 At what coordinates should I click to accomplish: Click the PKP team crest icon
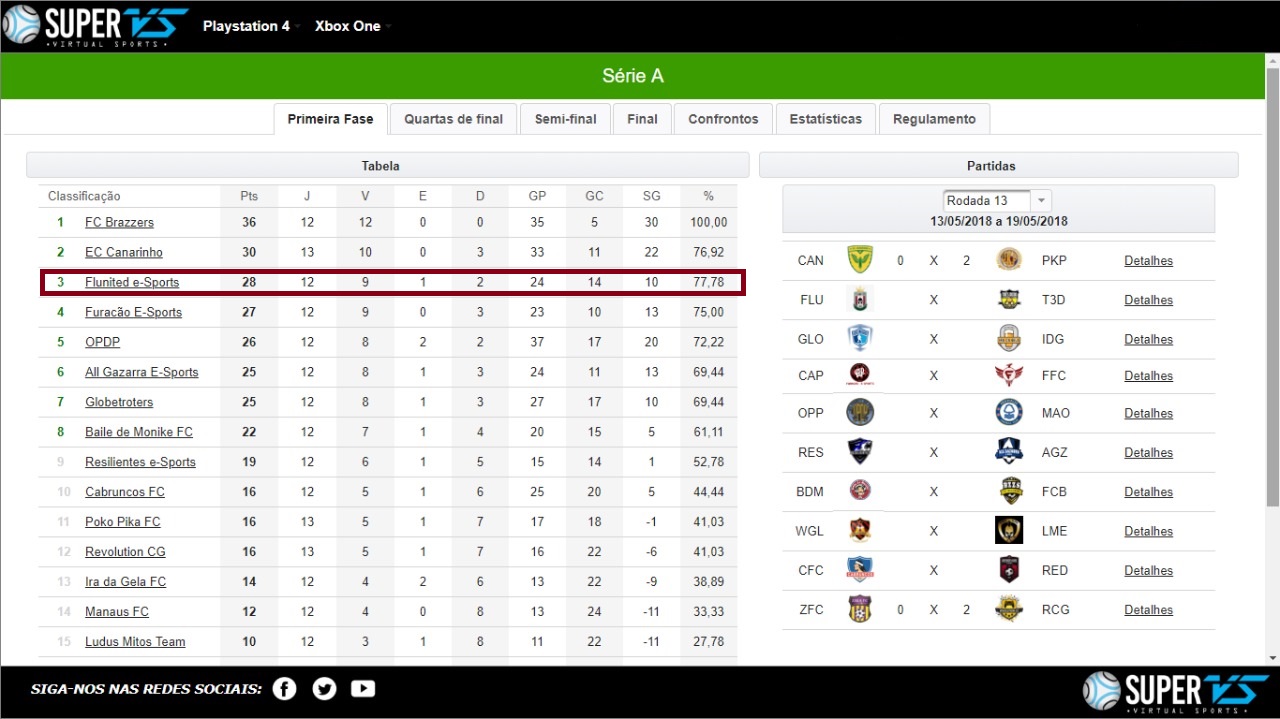pyautogui.click(x=1009, y=260)
